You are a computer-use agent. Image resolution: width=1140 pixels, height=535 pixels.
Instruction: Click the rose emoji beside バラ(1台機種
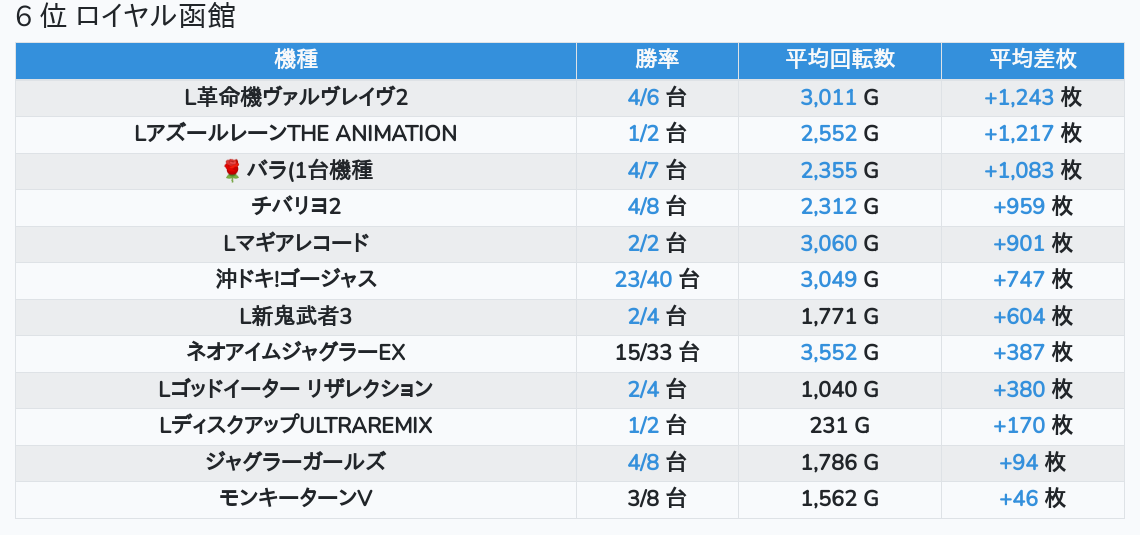(x=232, y=171)
